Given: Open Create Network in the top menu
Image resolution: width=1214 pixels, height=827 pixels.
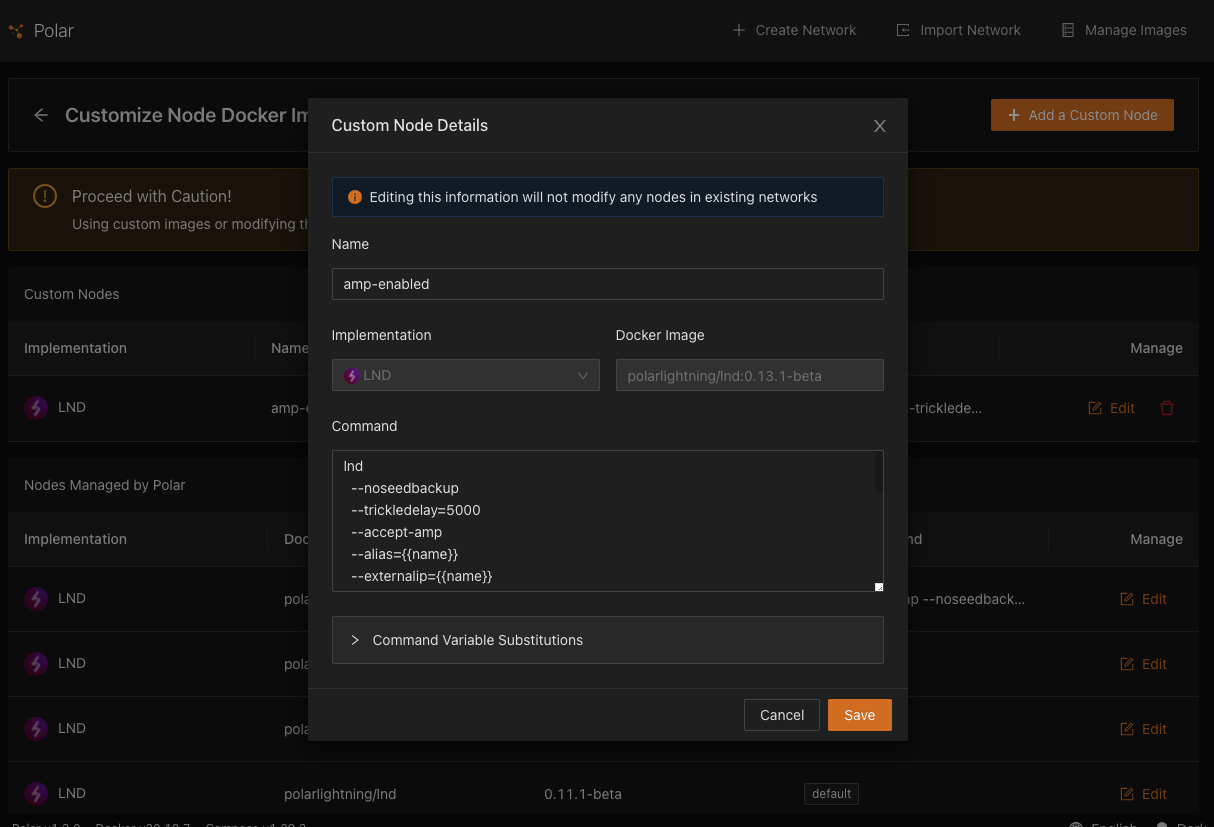Looking at the screenshot, I should click(x=794, y=30).
